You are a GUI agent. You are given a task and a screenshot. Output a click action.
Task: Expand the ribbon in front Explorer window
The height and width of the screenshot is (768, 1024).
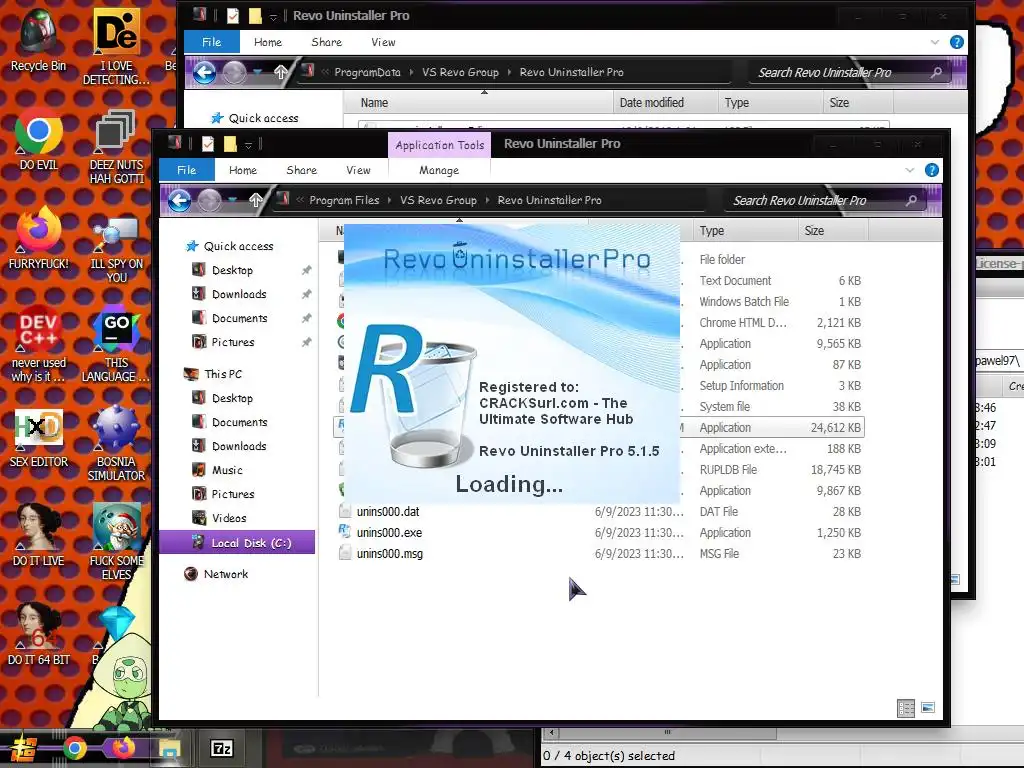point(910,170)
